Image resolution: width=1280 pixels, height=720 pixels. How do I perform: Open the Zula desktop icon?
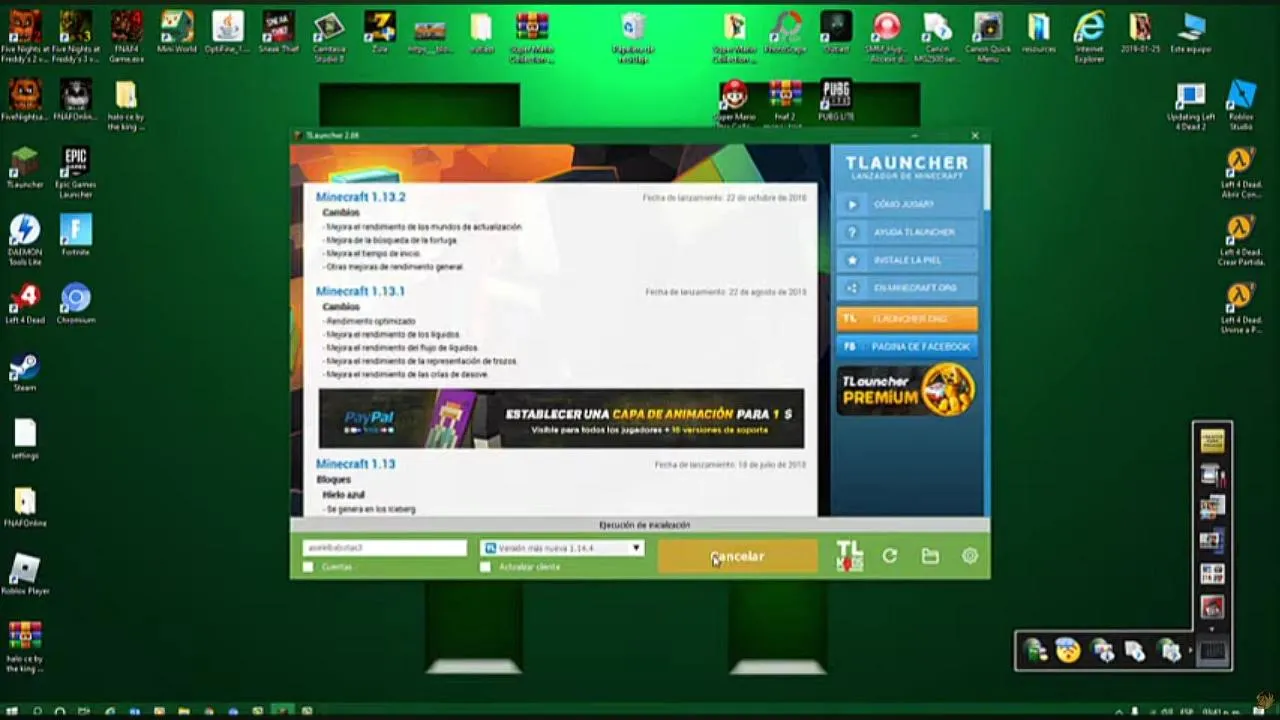tap(379, 27)
